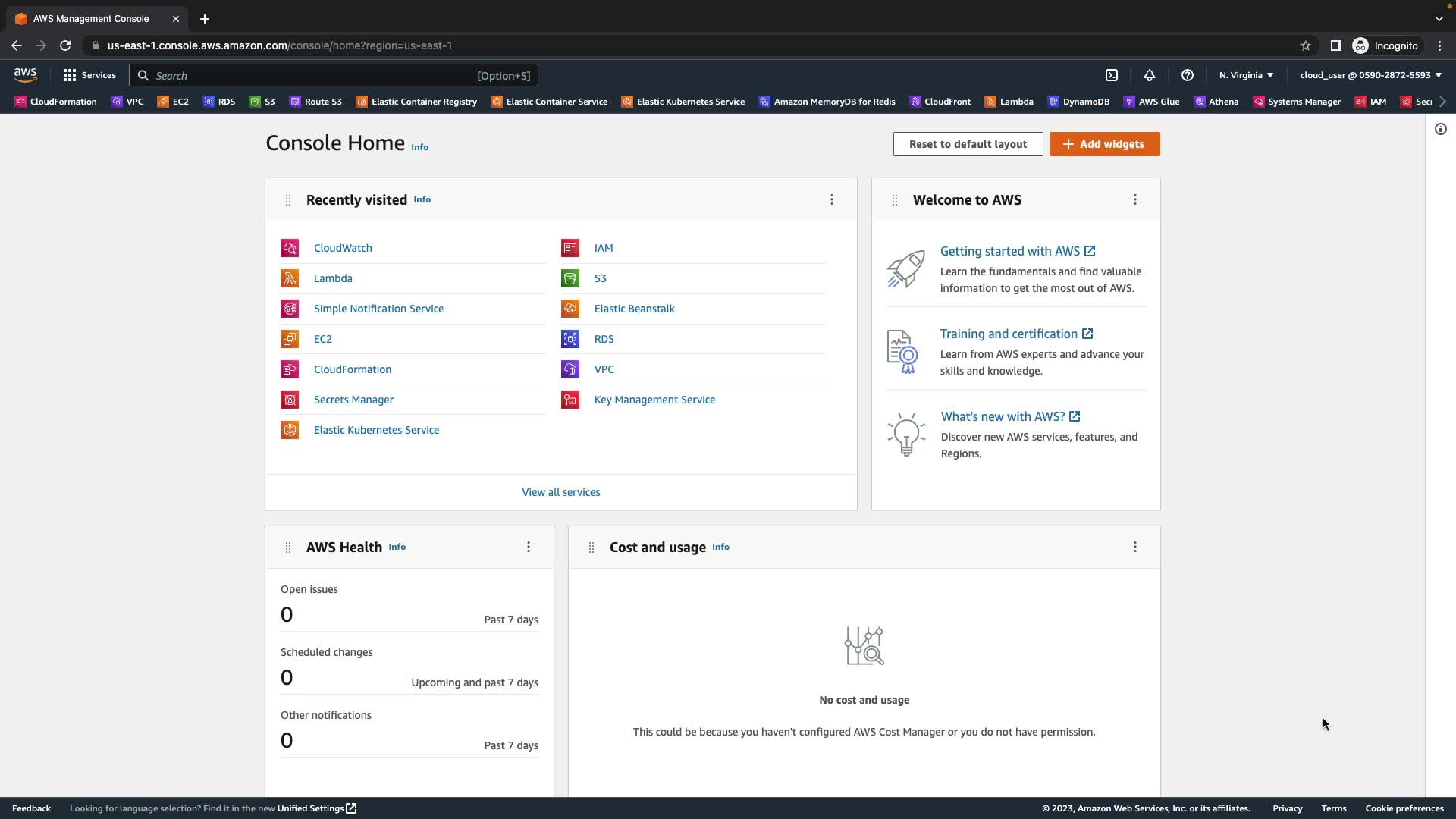
Task: Click the CloudWatch service icon
Action: point(290,248)
